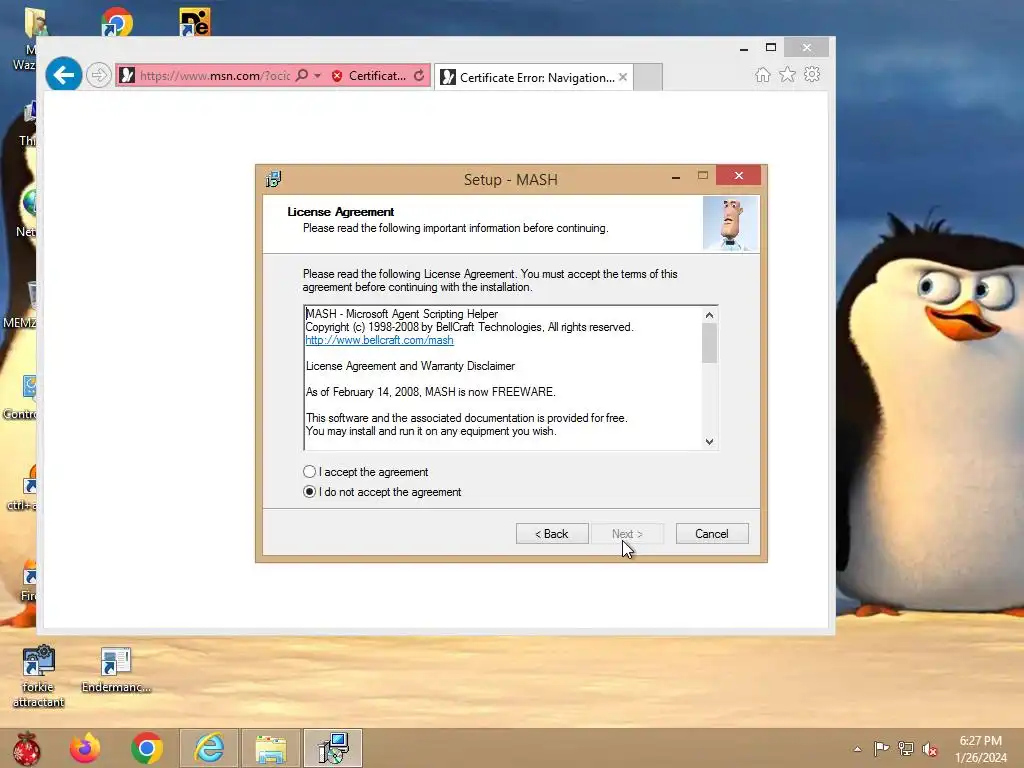Click the MASH setup taskbar icon
Screen dimensions: 1024x768
pos(333,748)
